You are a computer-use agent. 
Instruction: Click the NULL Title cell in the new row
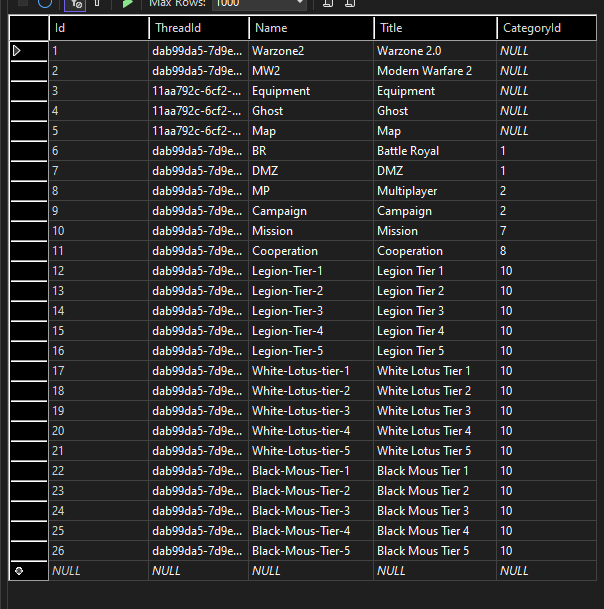pyautogui.click(x=435, y=571)
